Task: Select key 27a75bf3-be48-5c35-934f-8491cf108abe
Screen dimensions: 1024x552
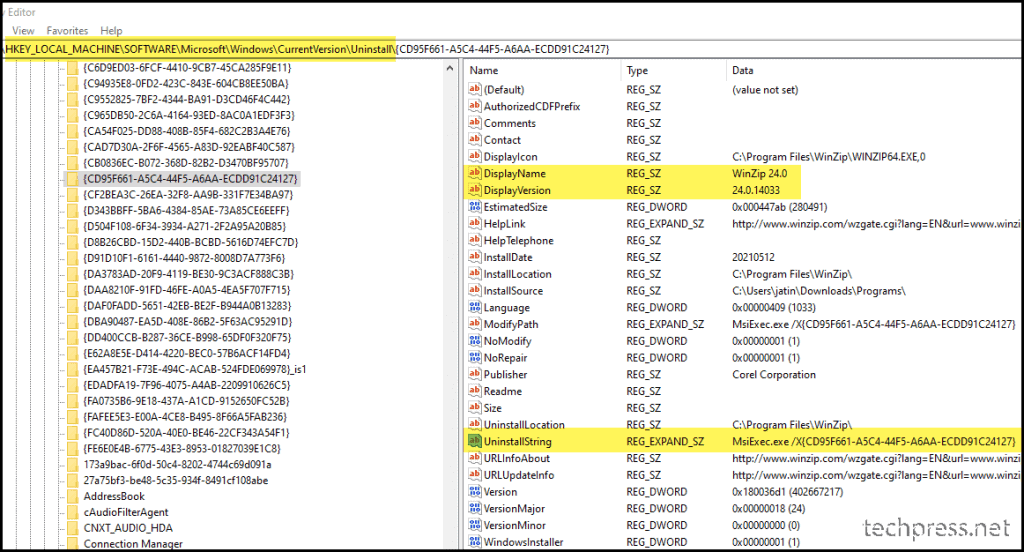Action: tap(175, 480)
